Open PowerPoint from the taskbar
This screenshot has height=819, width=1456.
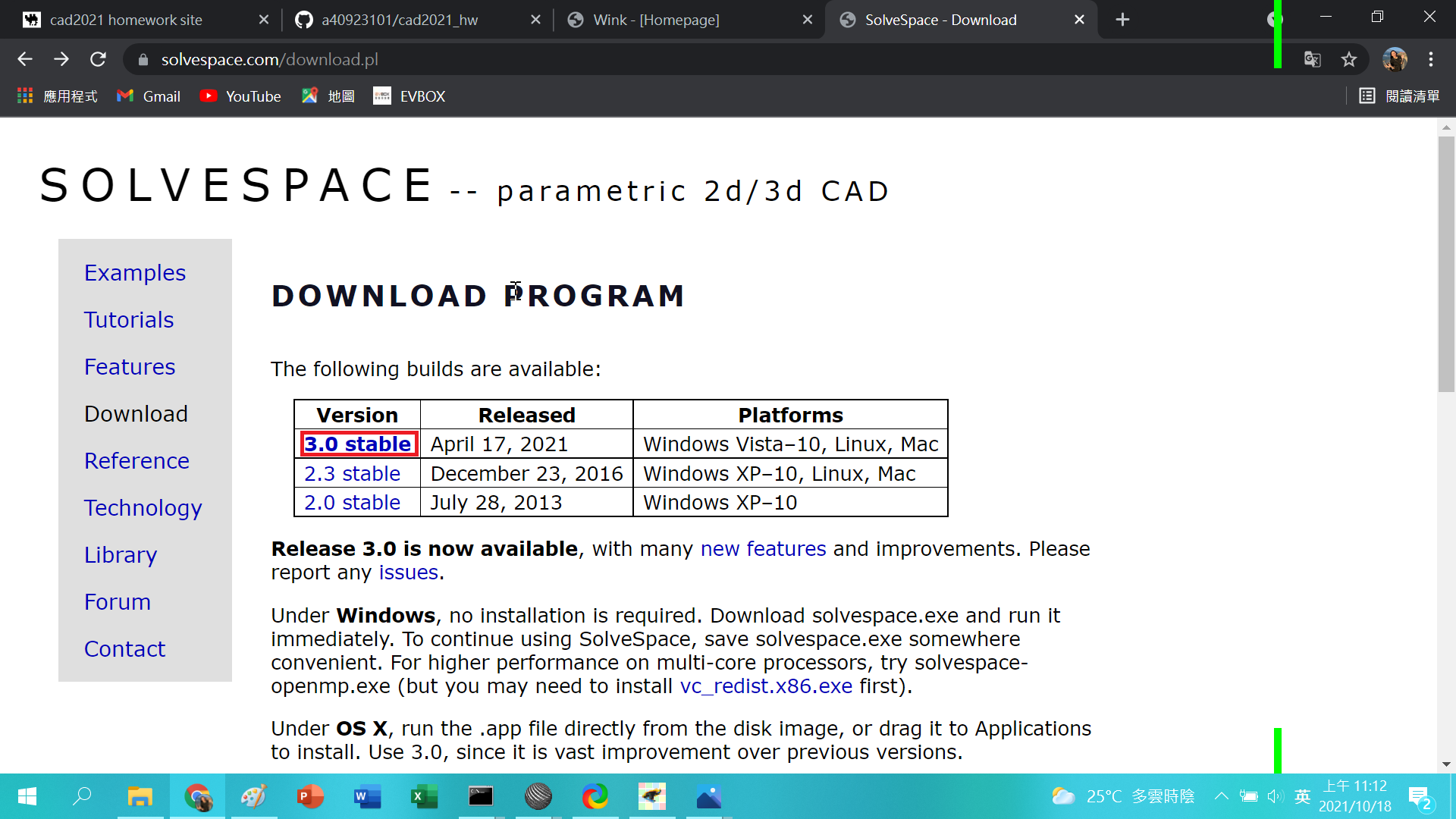tap(310, 796)
